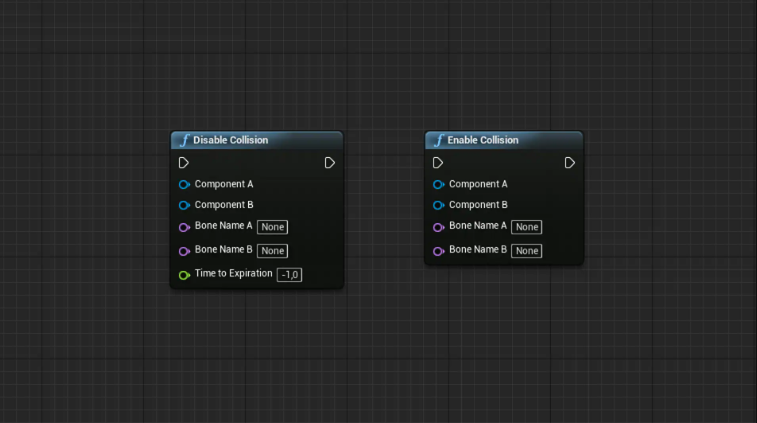Select Component A pin on Disable Collision
The width and height of the screenshot is (757, 423).
pyautogui.click(x=184, y=184)
